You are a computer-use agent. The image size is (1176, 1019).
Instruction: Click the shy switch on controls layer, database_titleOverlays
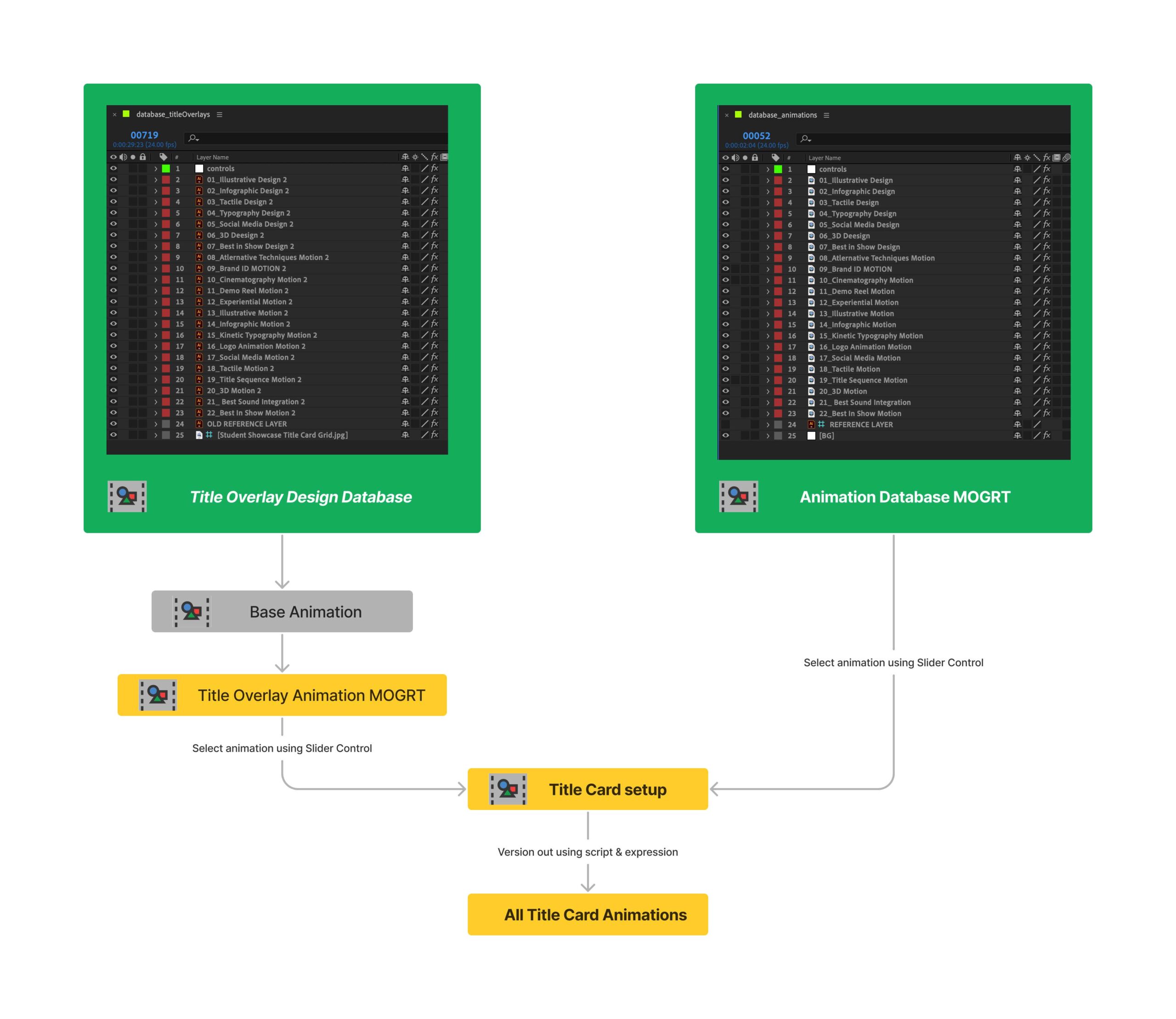click(x=405, y=169)
